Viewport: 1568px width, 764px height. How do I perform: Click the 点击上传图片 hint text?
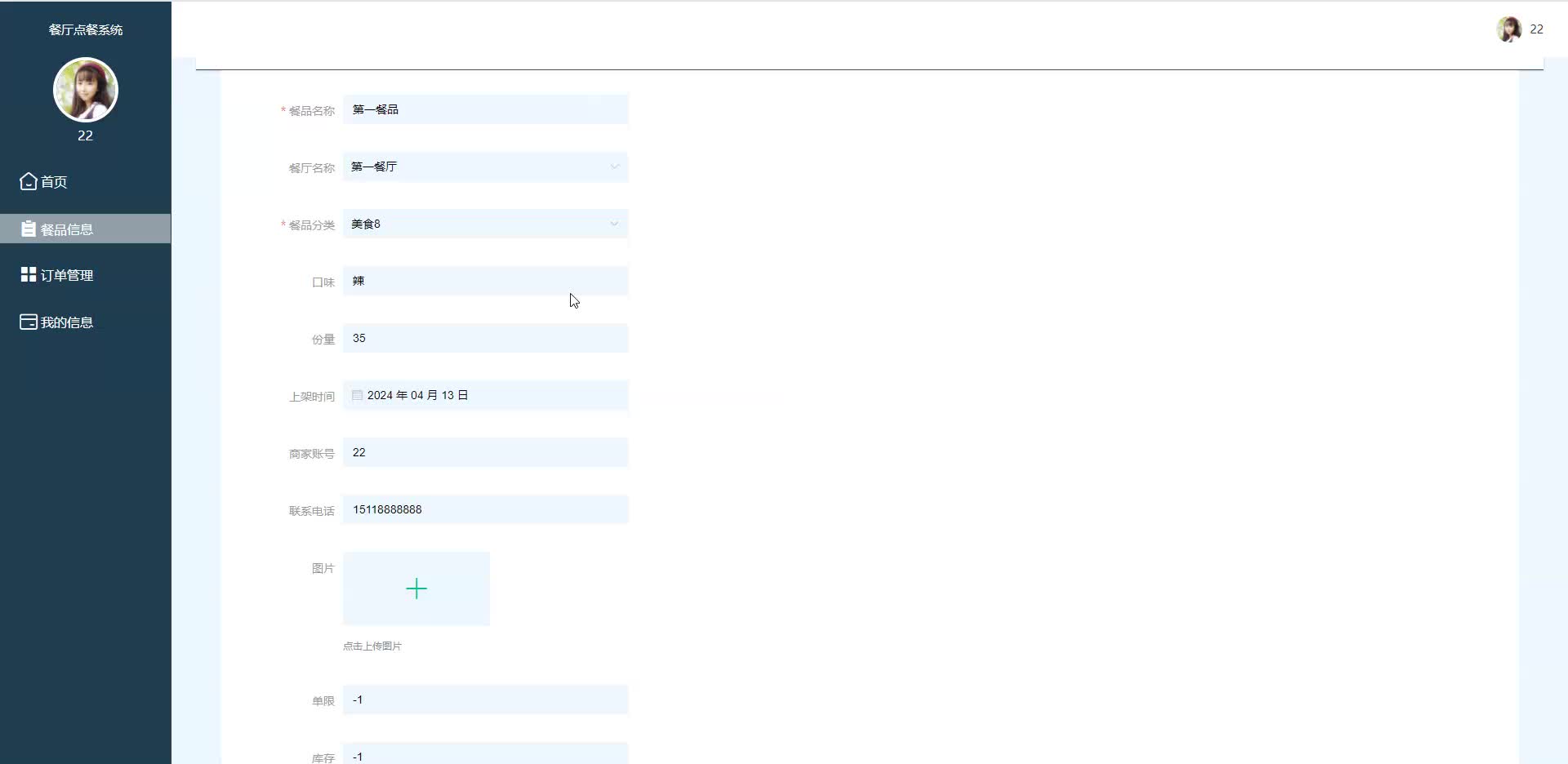(372, 646)
